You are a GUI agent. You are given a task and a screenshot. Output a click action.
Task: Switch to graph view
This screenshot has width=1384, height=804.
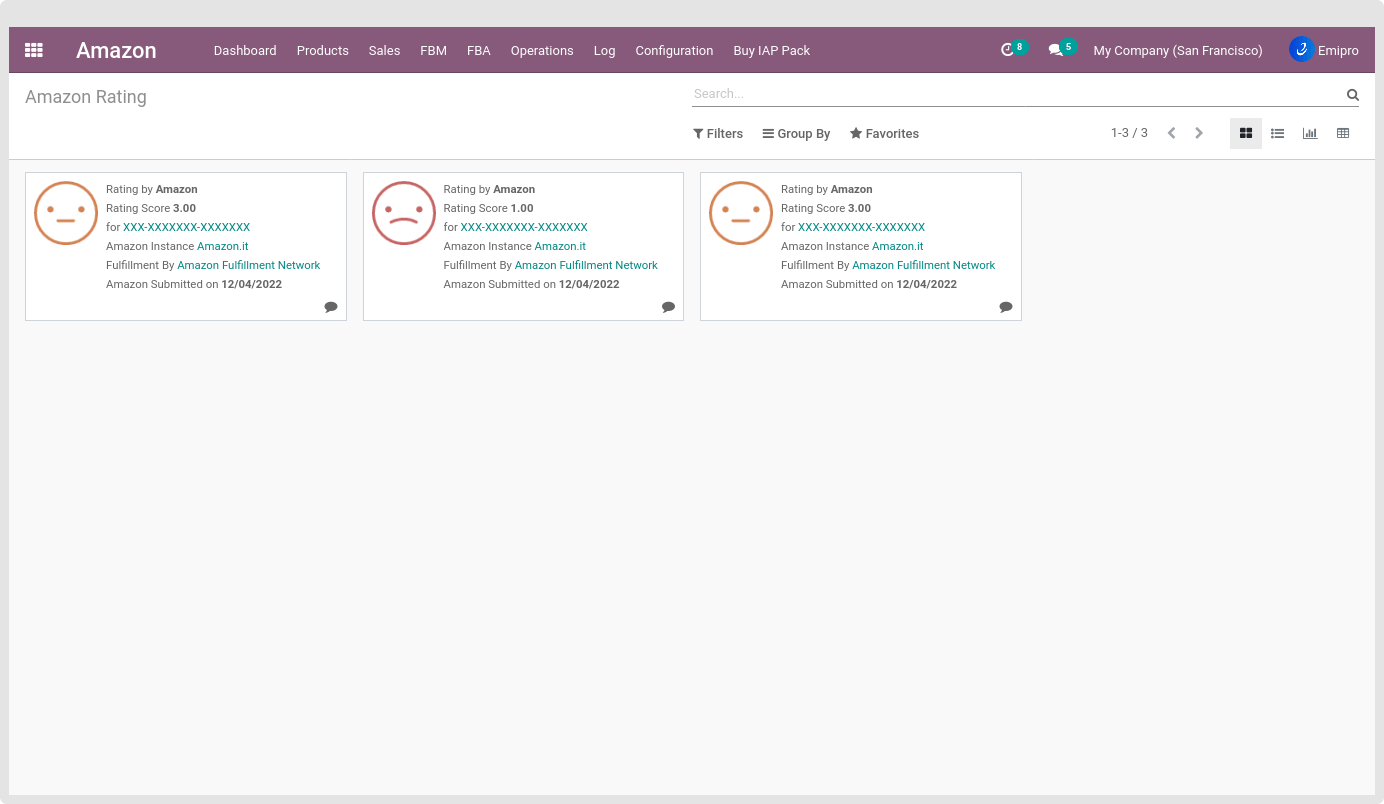[1309, 133]
